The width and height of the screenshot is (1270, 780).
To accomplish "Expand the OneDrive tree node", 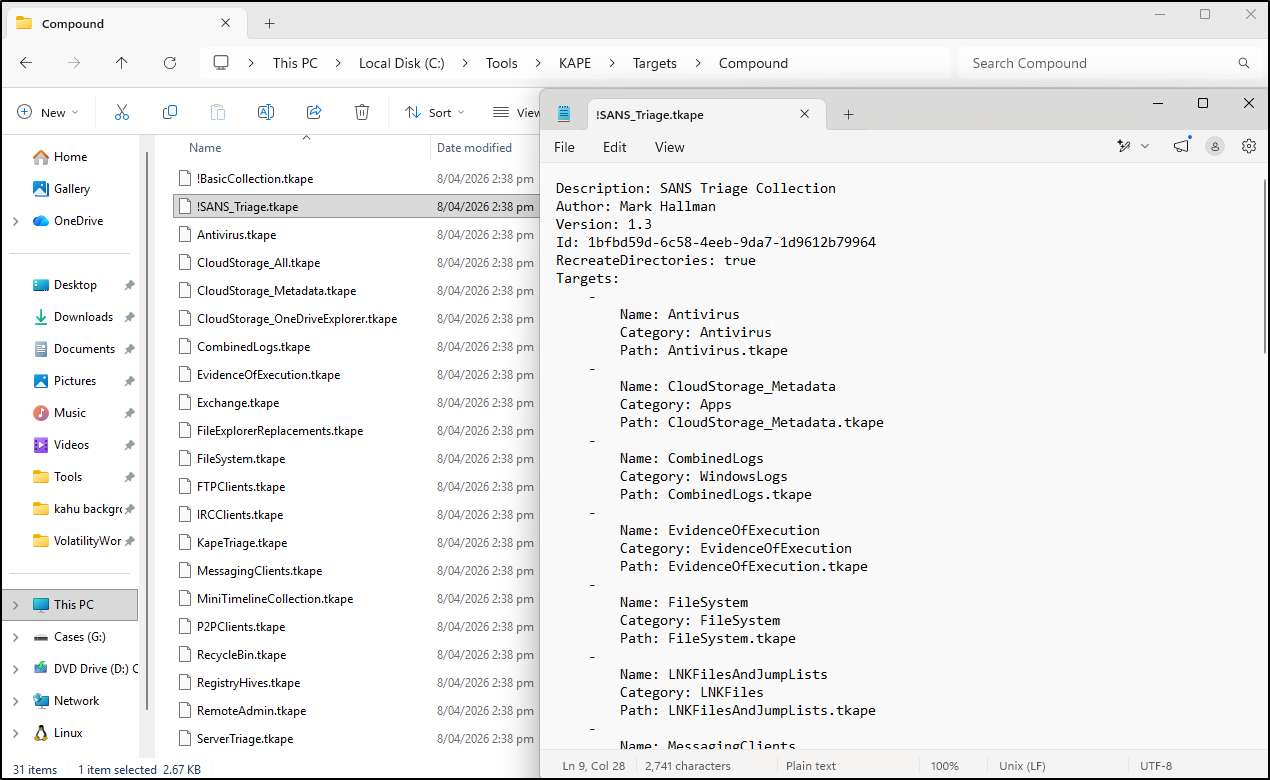I will [x=16, y=221].
